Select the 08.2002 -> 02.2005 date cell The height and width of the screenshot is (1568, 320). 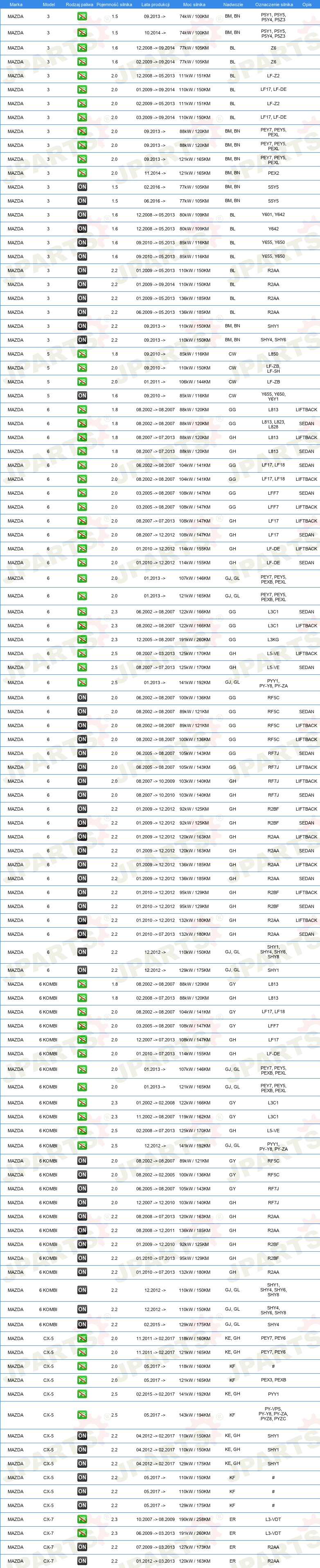155,1175
